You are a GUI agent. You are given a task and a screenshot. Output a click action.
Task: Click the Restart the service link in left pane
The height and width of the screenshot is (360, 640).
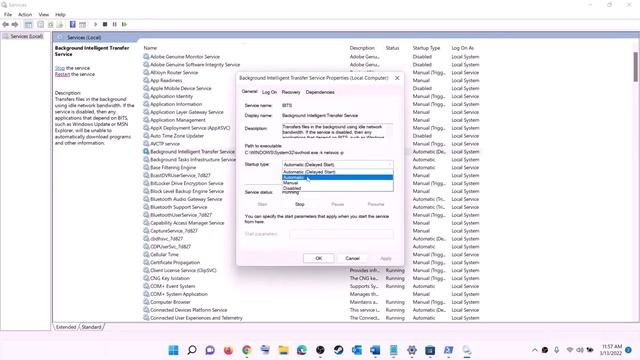click(x=62, y=74)
